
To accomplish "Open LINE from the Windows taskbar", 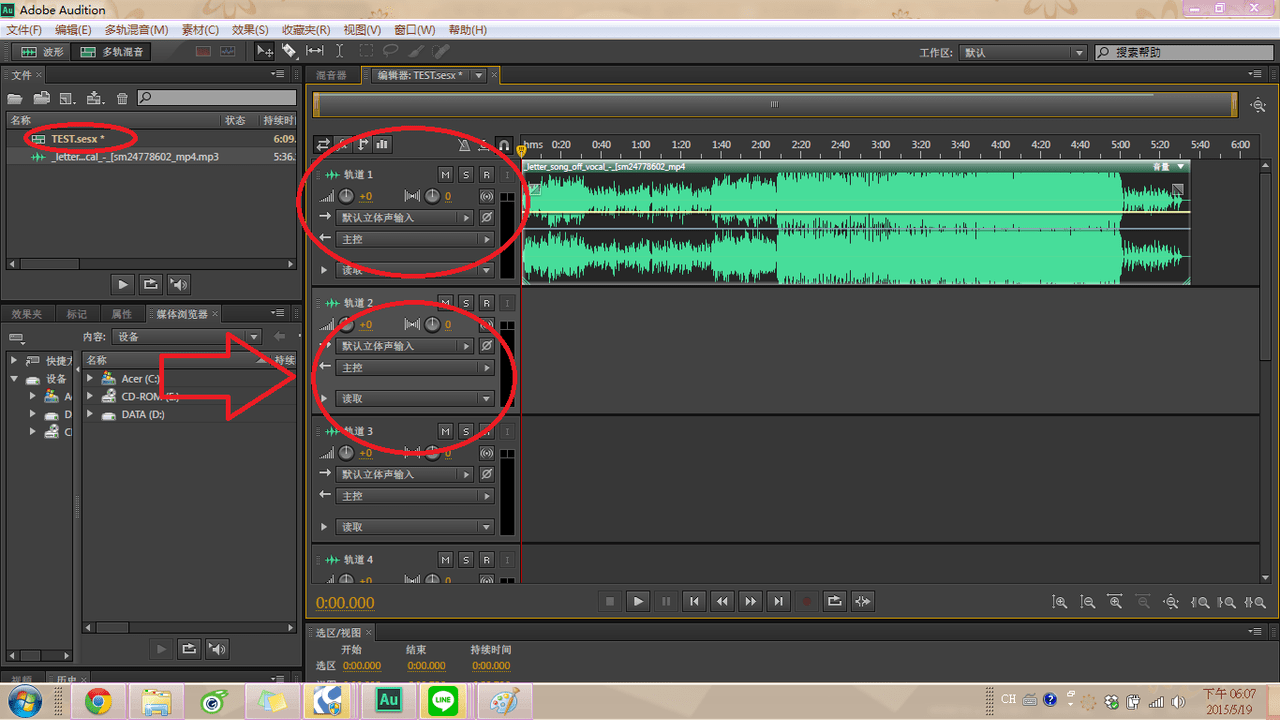I will [443, 702].
